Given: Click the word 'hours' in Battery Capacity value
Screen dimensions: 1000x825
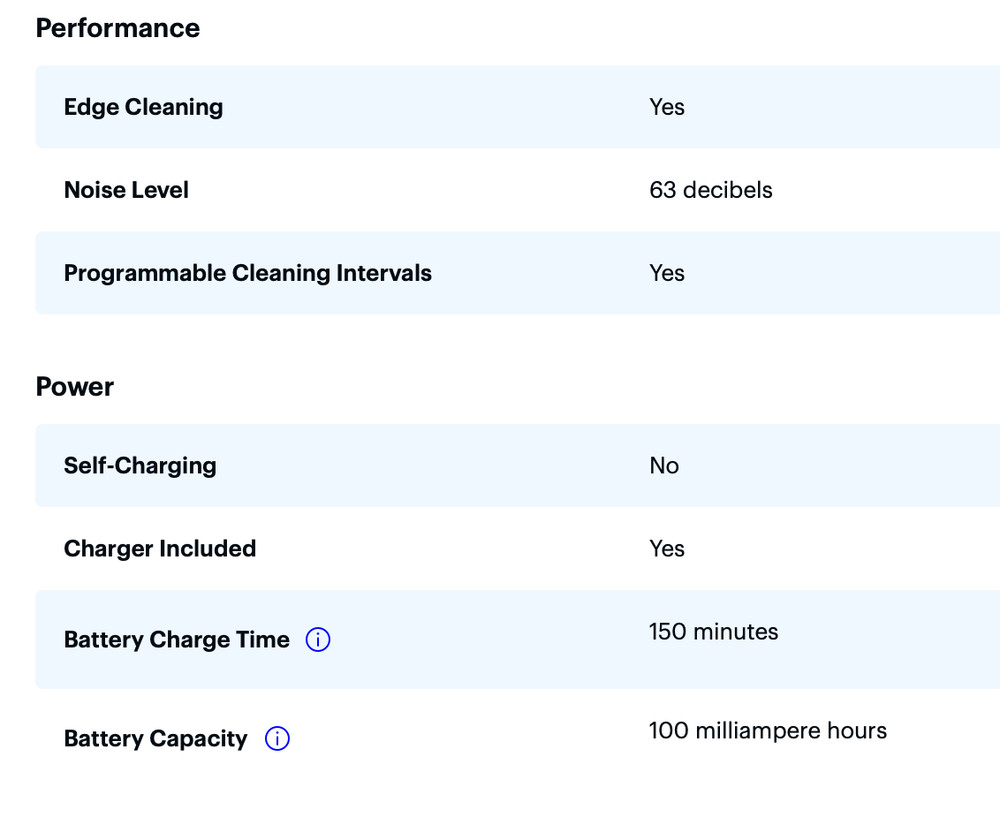Looking at the screenshot, I should (x=856, y=731).
